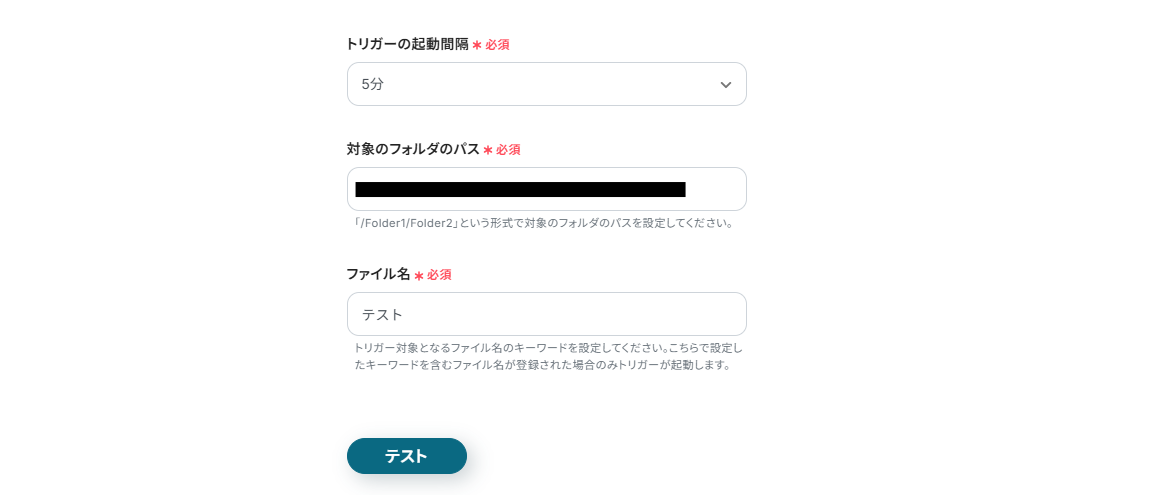Focus the ファイル名 input field
This screenshot has width=1155, height=495.
click(546, 314)
